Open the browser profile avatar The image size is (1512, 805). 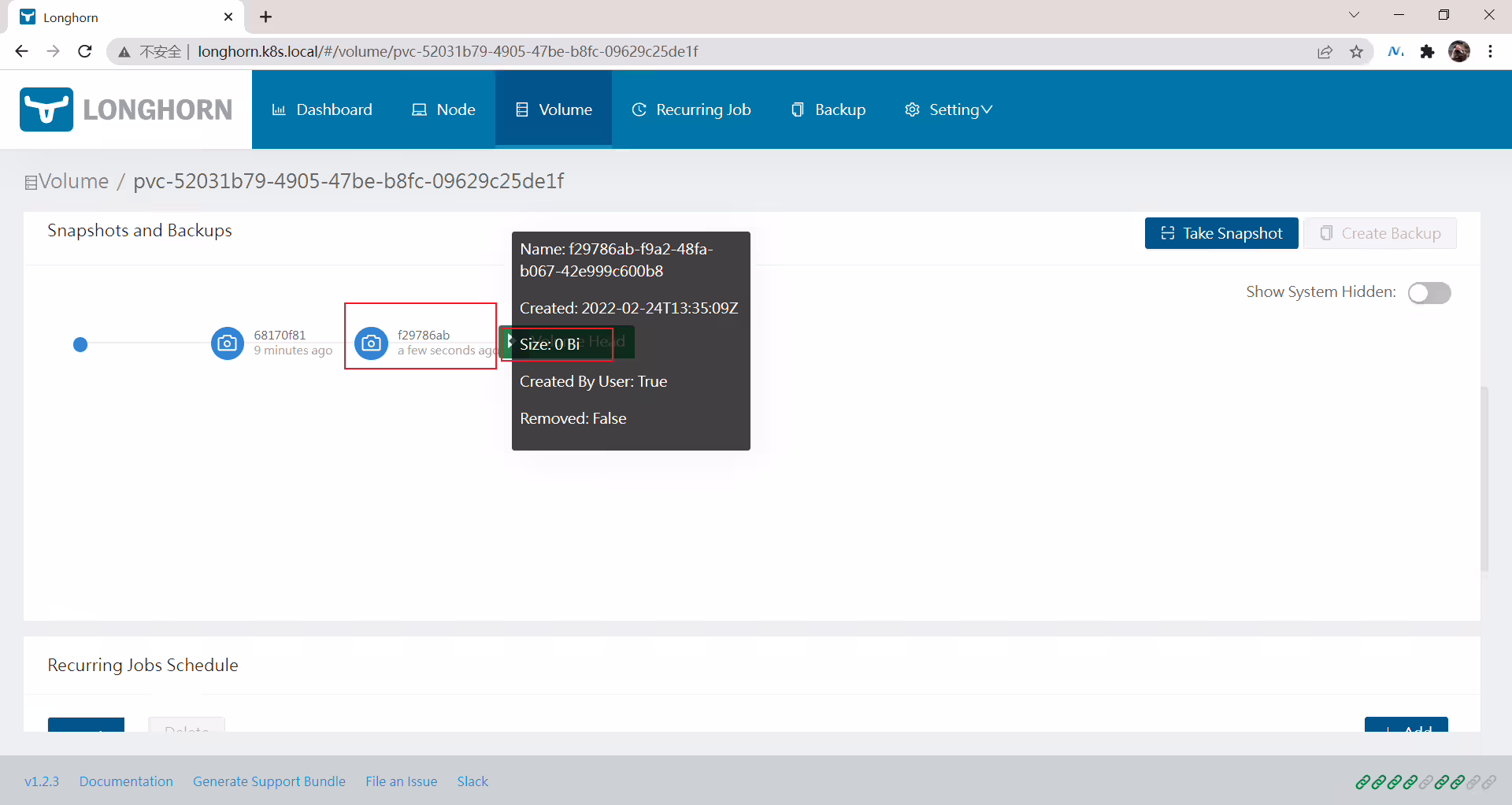(x=1459, y=52)
